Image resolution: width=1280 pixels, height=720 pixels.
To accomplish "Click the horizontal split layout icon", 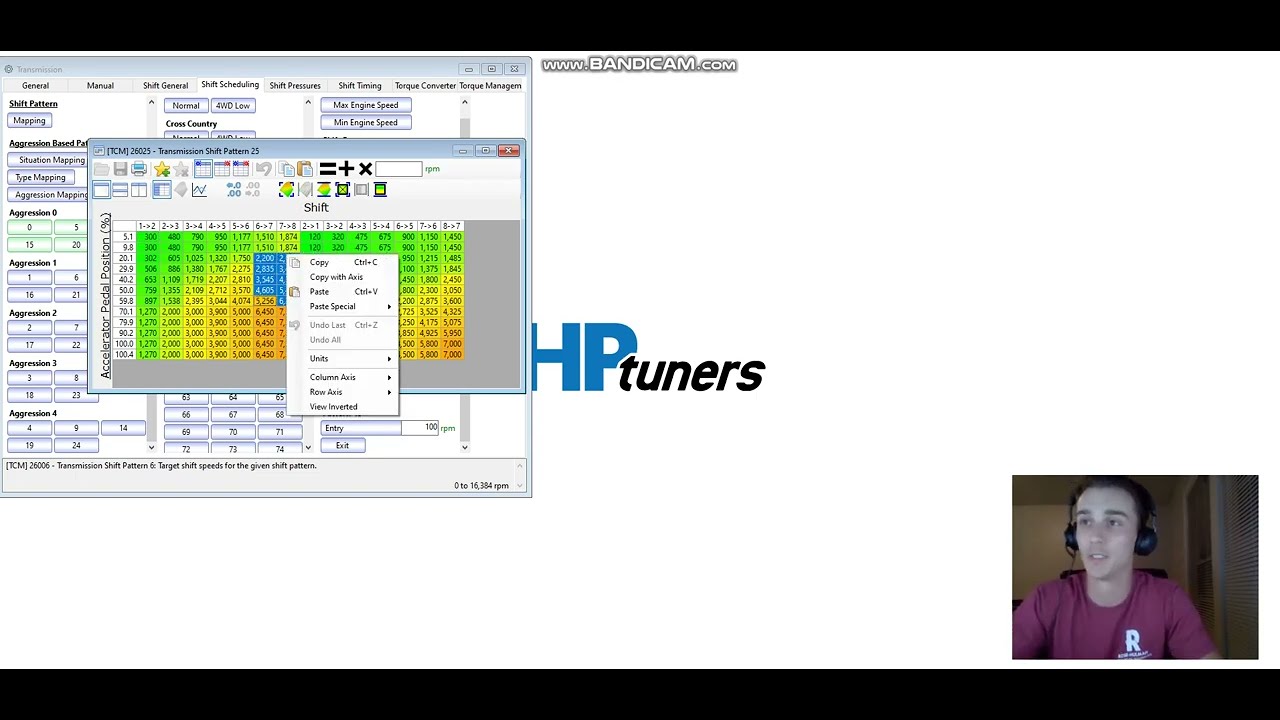I will point(120,190).
